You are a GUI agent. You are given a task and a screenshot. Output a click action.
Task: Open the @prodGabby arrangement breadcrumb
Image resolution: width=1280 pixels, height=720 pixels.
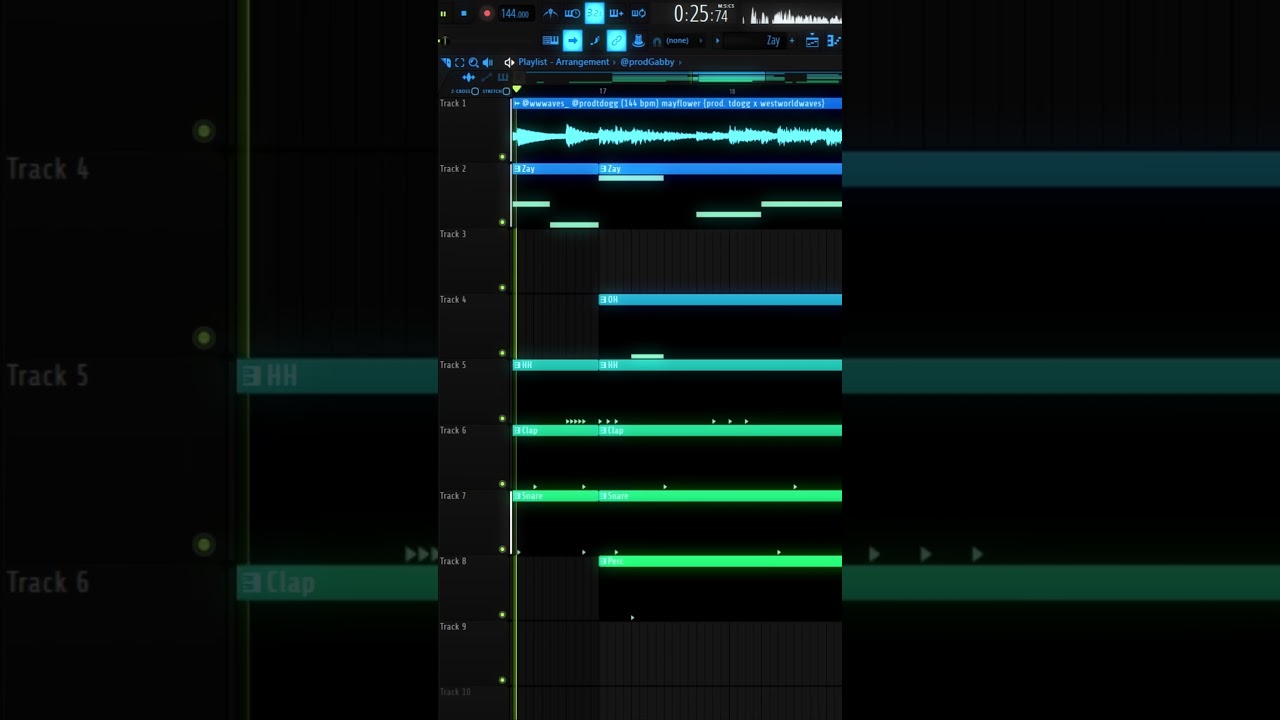pyautogui.click(x=647, y=62)
